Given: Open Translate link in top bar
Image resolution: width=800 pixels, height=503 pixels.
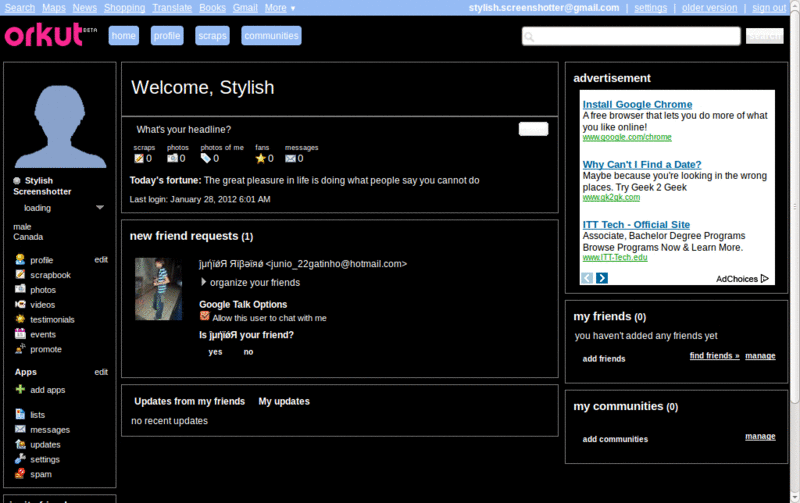Looking at the screenshot, I should pyautogui.click(x=172, y=8).
